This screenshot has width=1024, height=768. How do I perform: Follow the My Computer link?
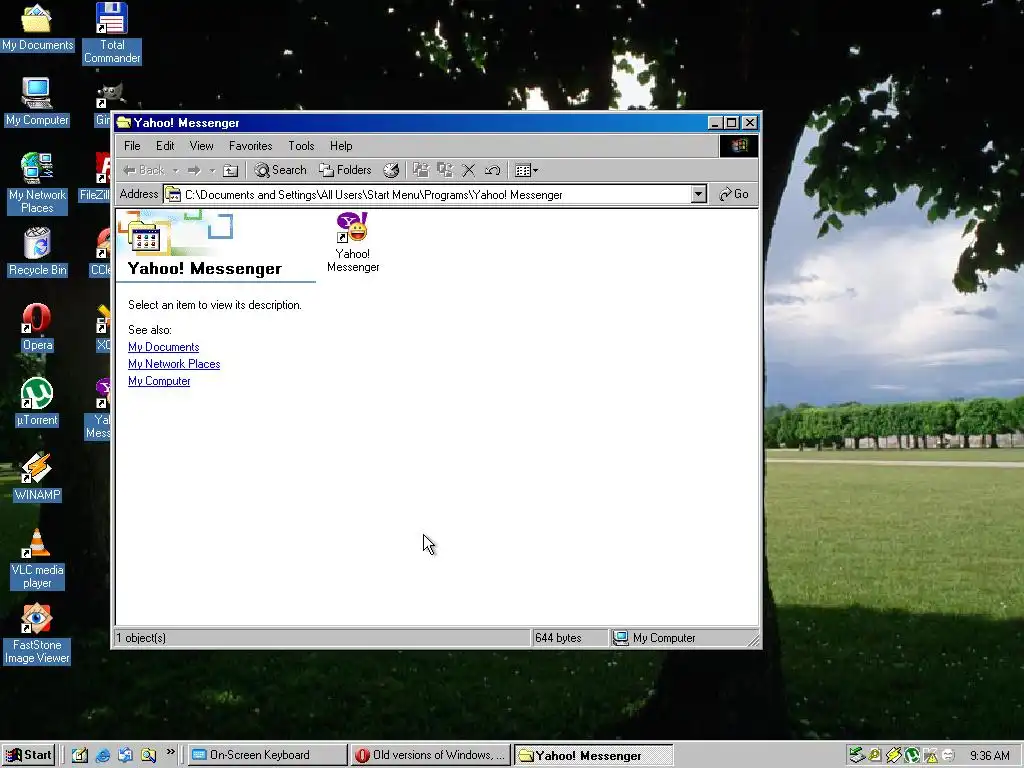point(159,381)
